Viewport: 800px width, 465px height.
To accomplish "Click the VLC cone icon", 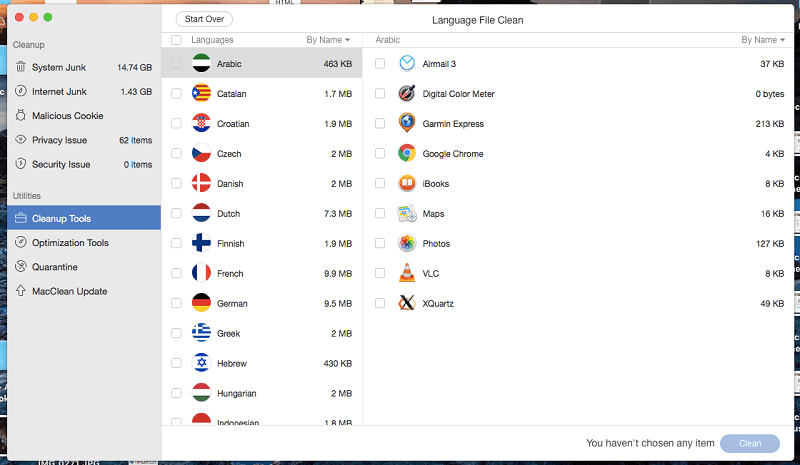I will [407, 273].
